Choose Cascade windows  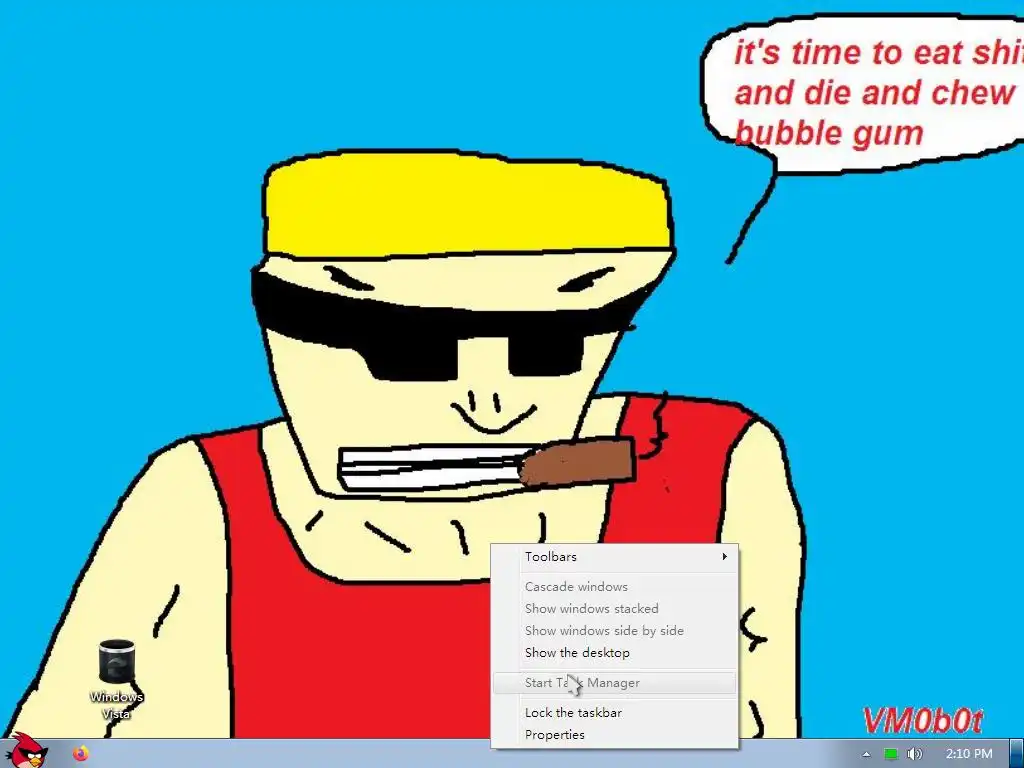615,586
